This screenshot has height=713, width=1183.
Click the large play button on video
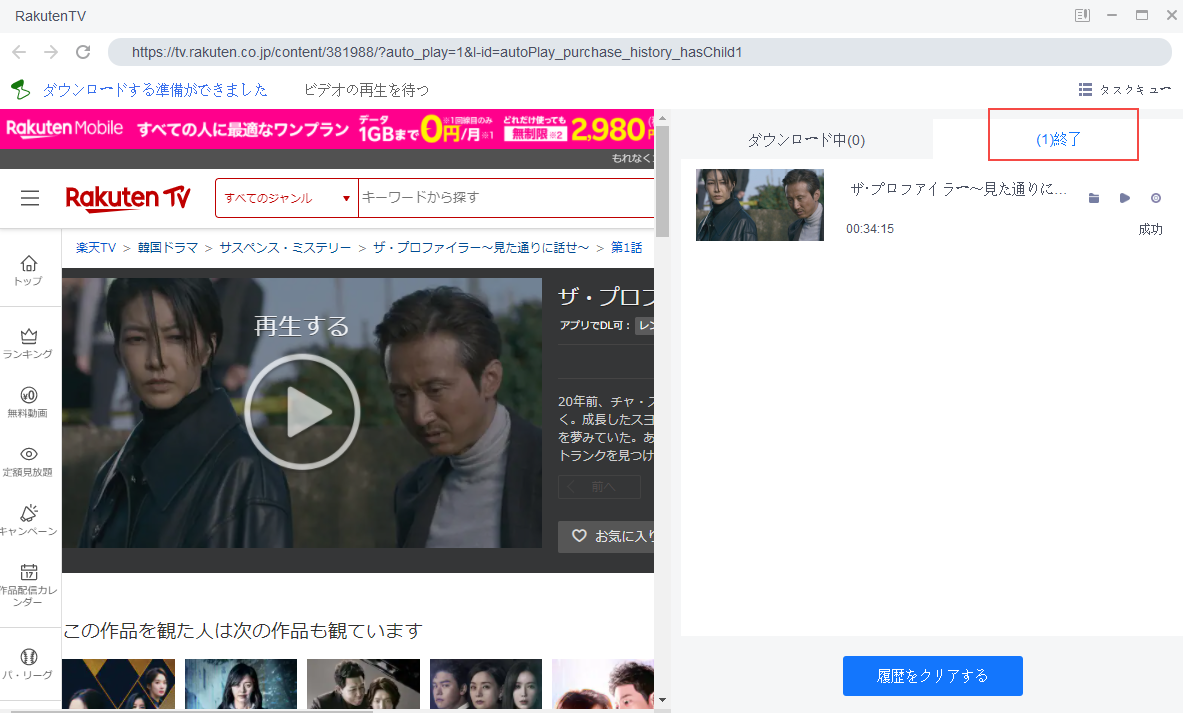pos(302,412)
